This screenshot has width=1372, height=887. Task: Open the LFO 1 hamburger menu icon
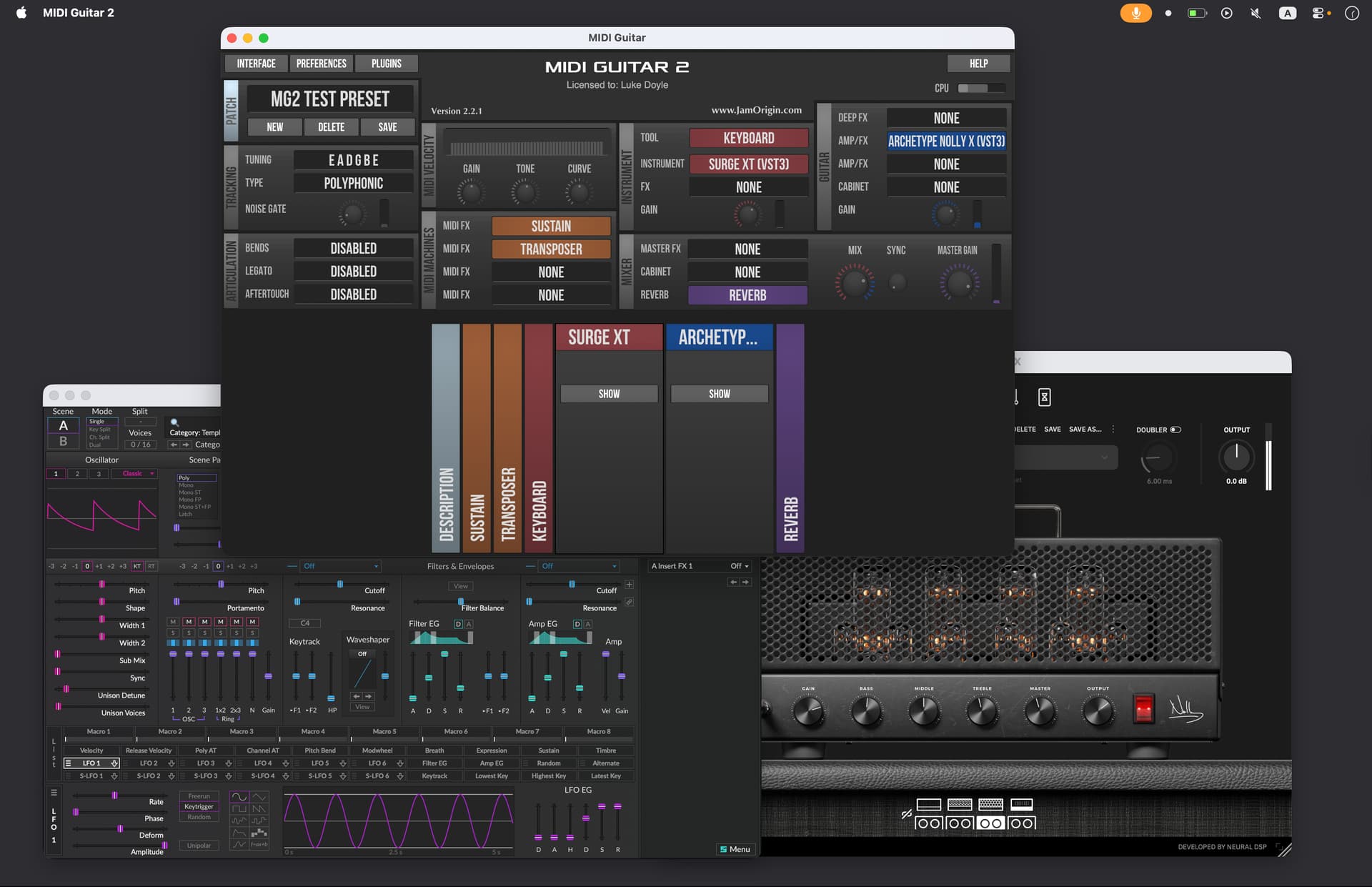click(54, 792)
